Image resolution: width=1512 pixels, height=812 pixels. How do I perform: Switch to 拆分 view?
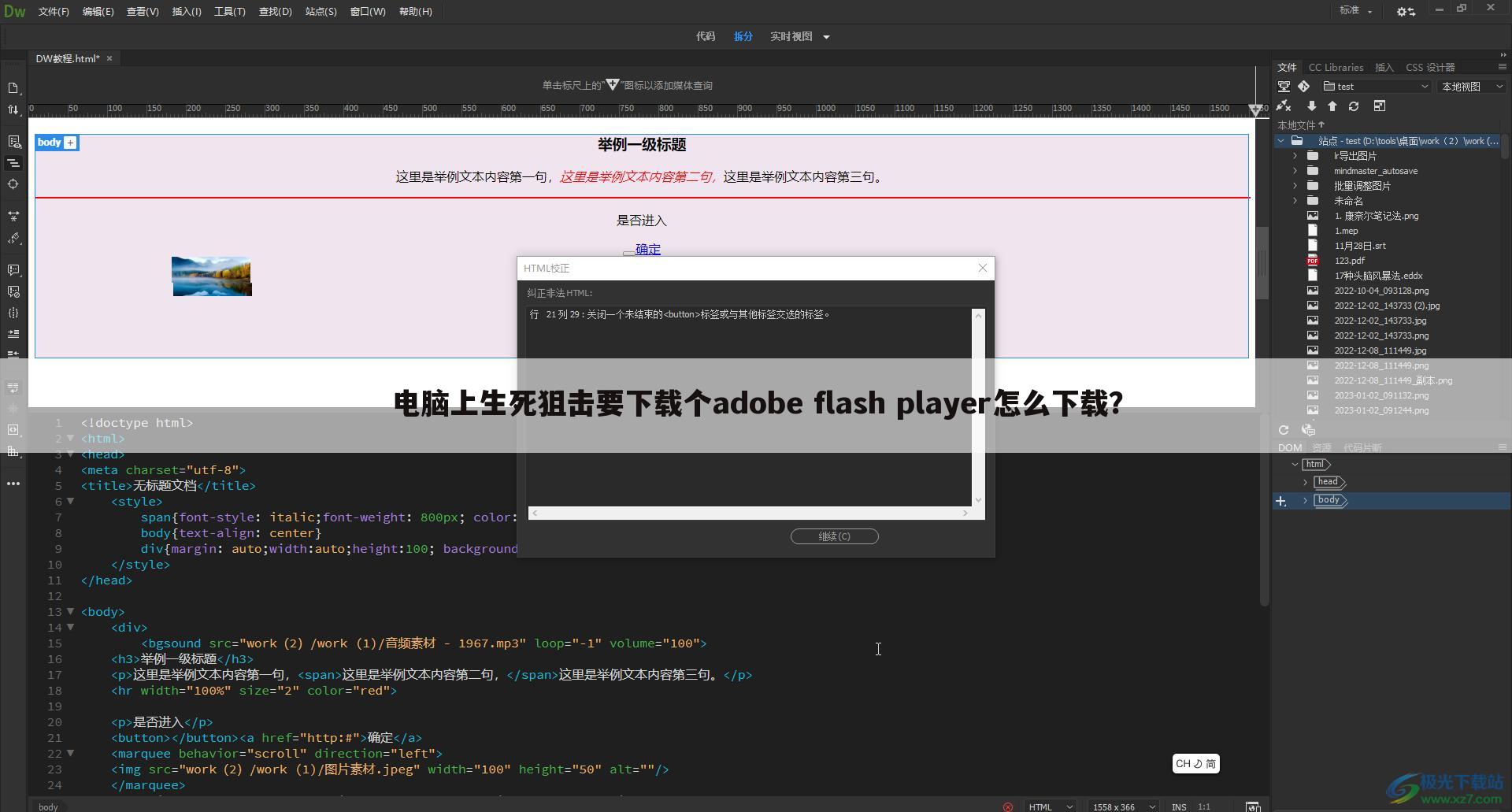pos(743,36)
